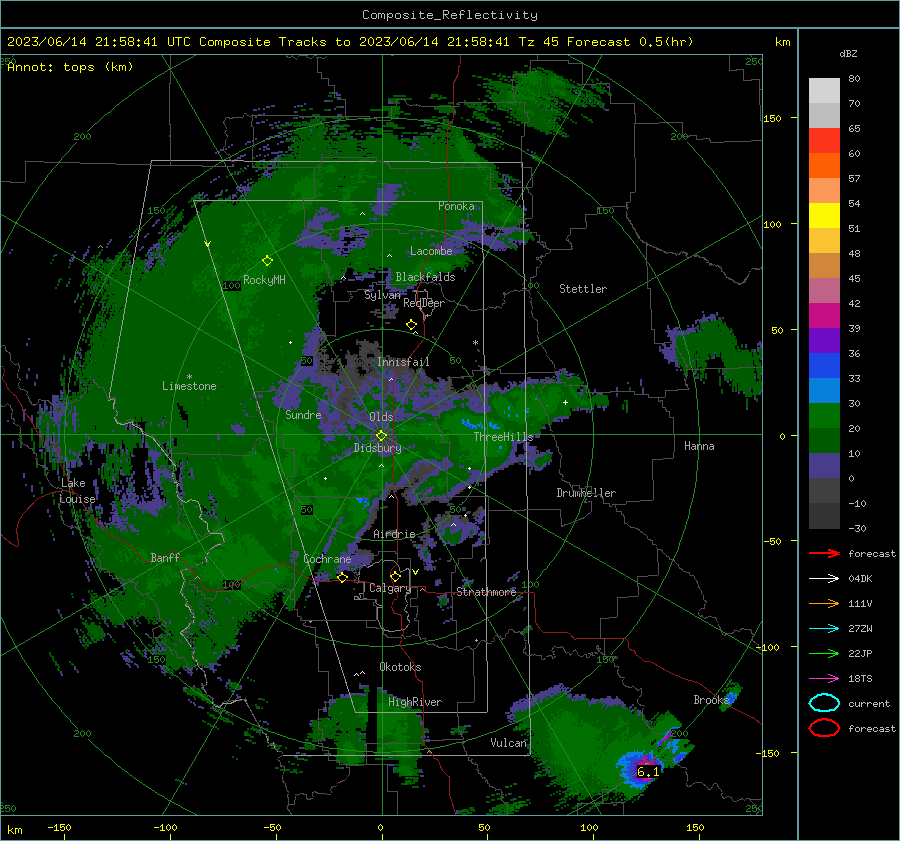The image size is (900, 841).
Task: Click the Vulcan city label
Action: click(x=508, y=743)
